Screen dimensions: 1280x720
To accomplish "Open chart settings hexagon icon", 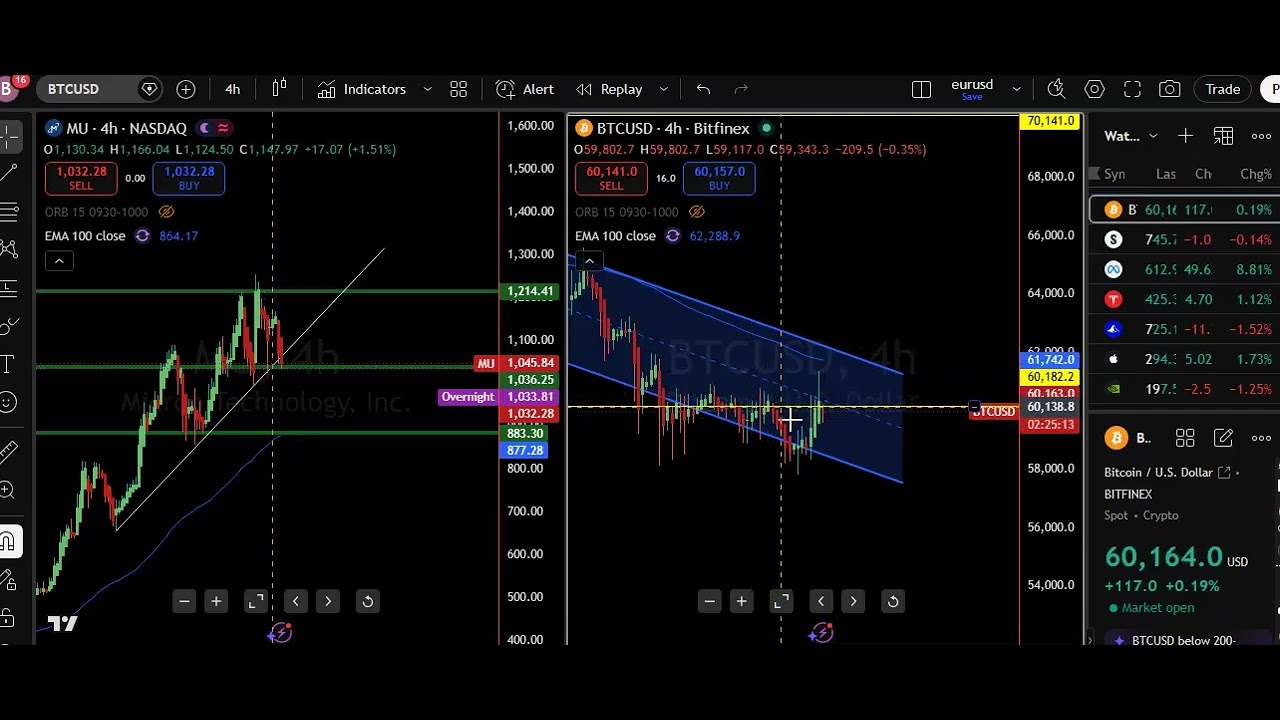I will (1094, 89).
